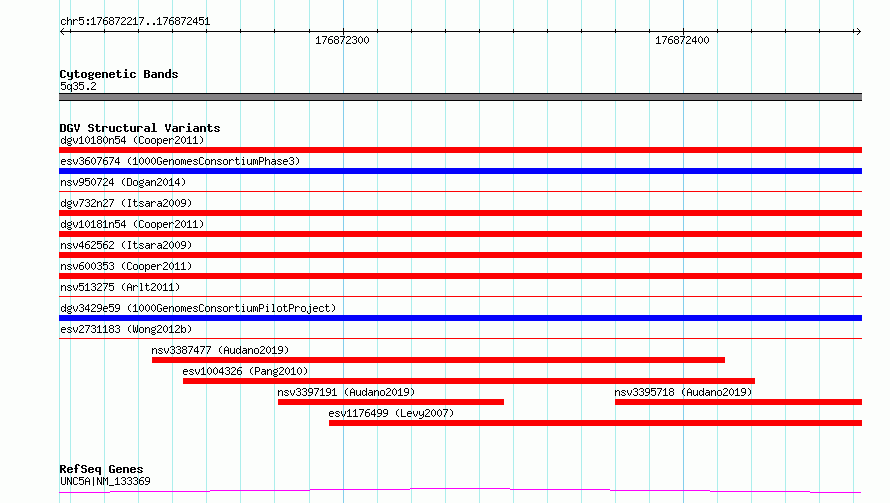Screen dimensions: 890x503
Task: Open variant label nsv462562 (Itsara2009)
Action: point(126,245)
